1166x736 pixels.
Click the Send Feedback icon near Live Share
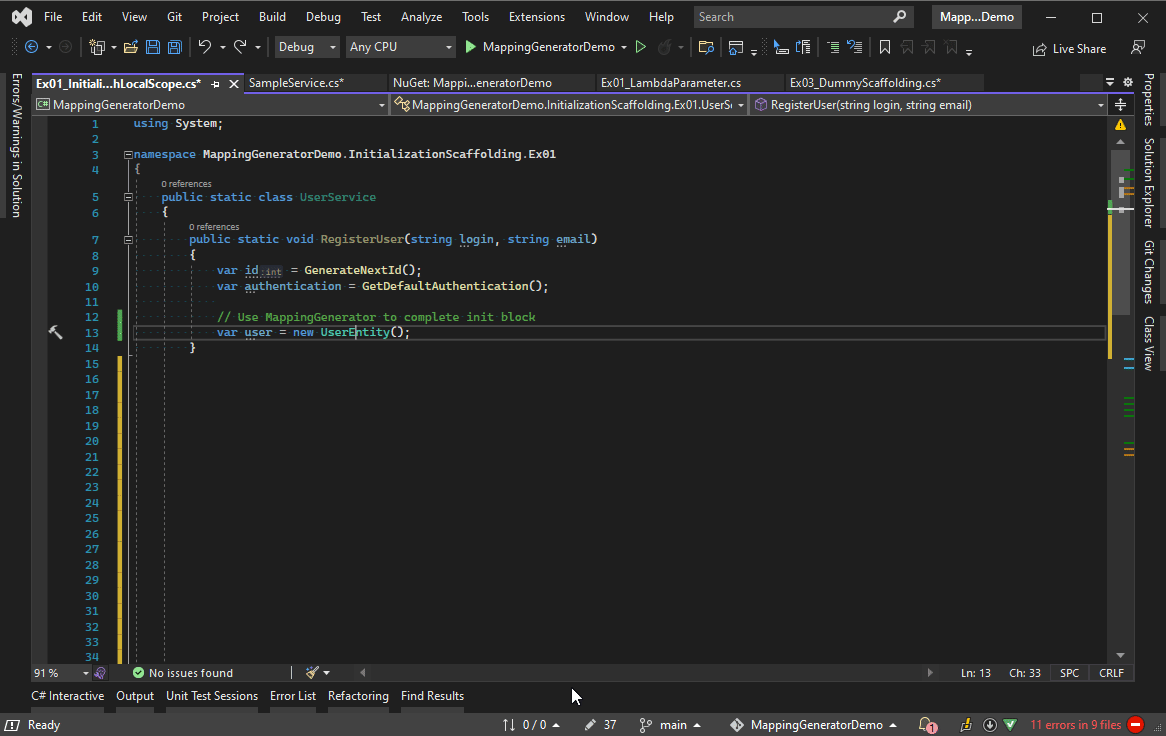[x=1139, y=48]
